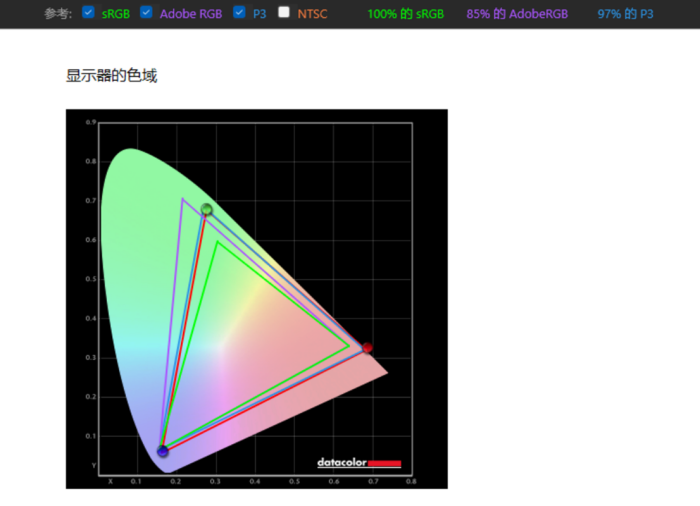This screenshot has width=700, height=506.
Task: Click the top vertex of purple Adobe RGB triangle
Action: (183, 199)
